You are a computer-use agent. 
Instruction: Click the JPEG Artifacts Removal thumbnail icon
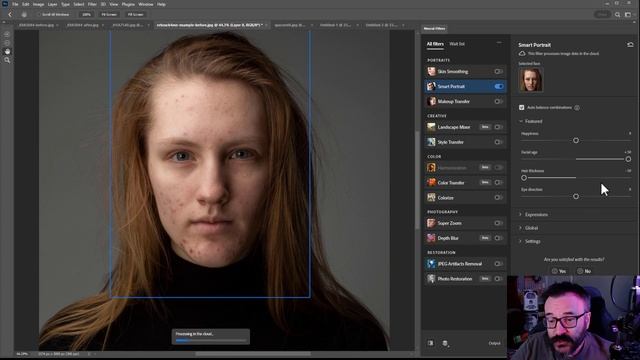tap(431, 264)
